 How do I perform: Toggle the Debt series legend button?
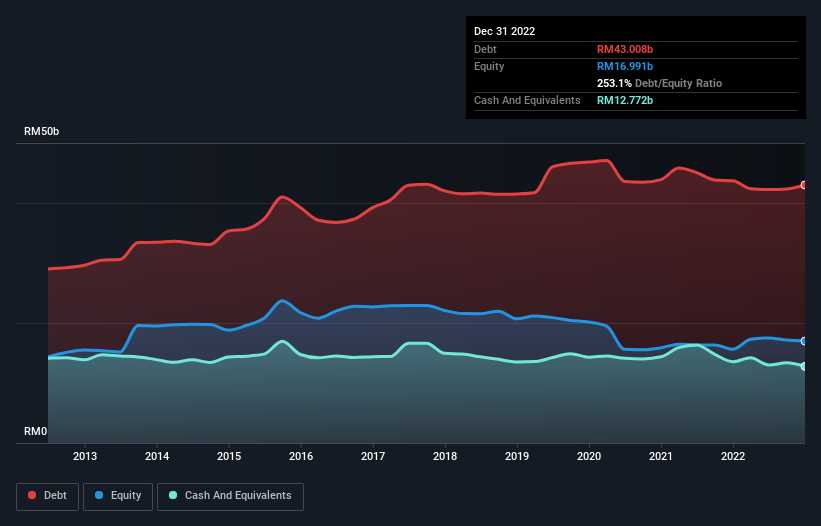point(48,496)
